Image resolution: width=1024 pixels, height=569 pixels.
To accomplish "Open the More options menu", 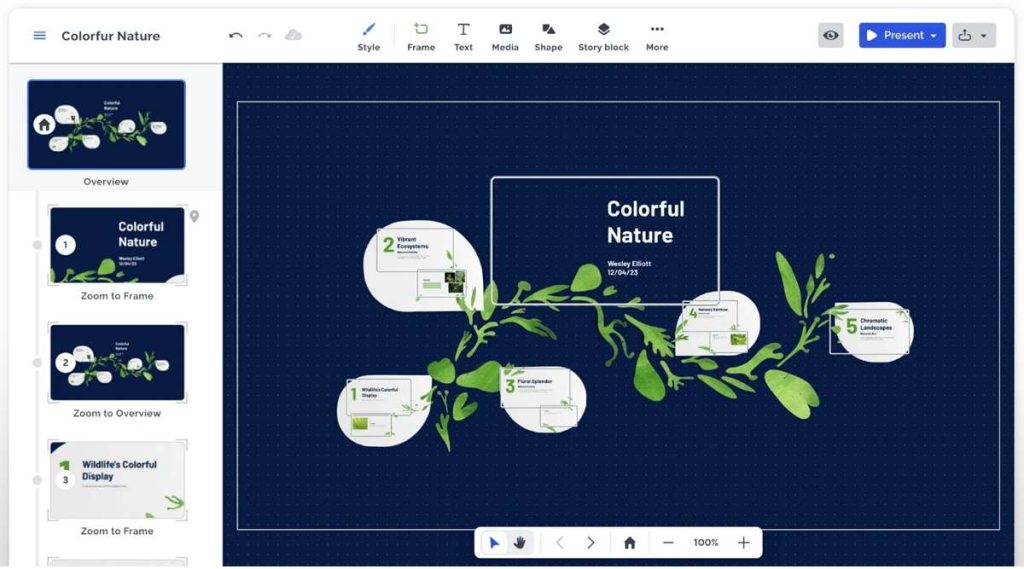I will pyautogui.click(x=657, y=37).
